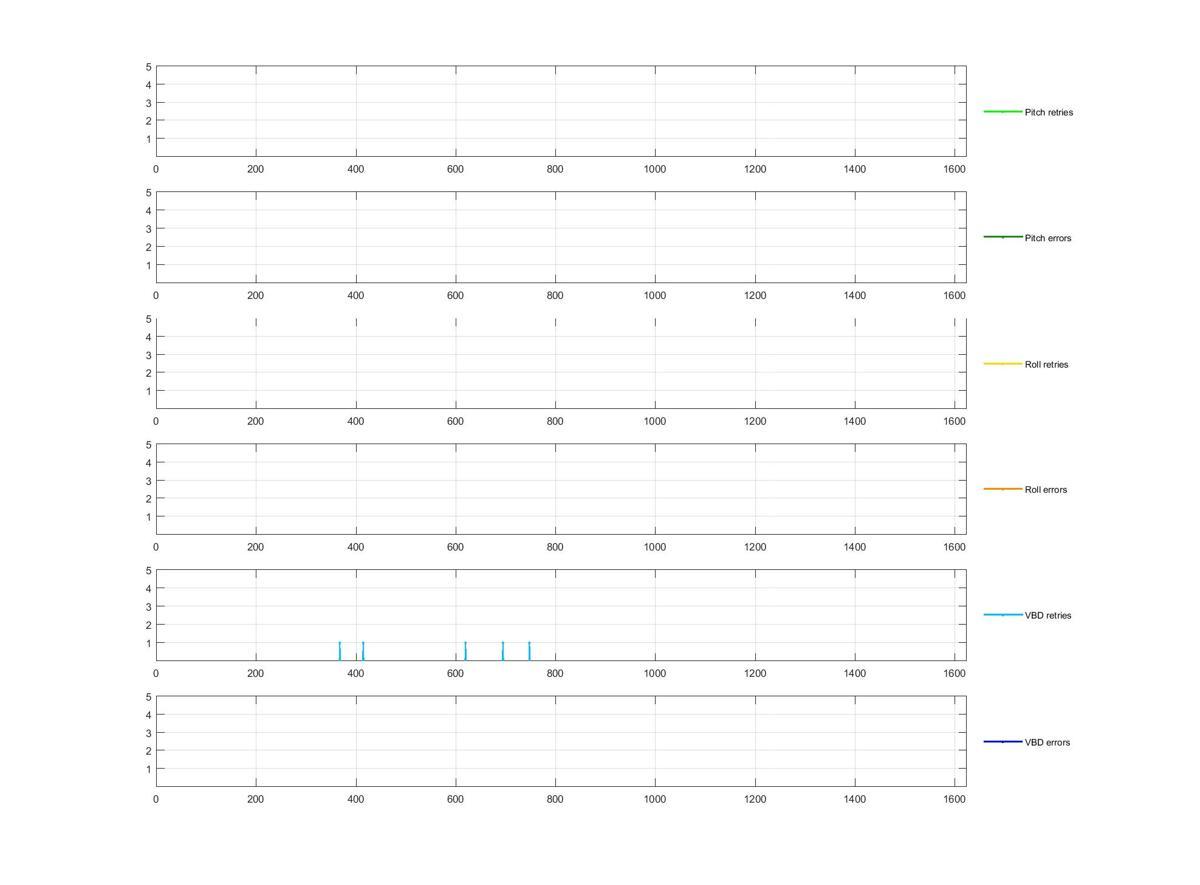1200x885 pixels.
Task: Click x-axis tick 1600 under Pitch errors plot
Action: tap(955, 295)
